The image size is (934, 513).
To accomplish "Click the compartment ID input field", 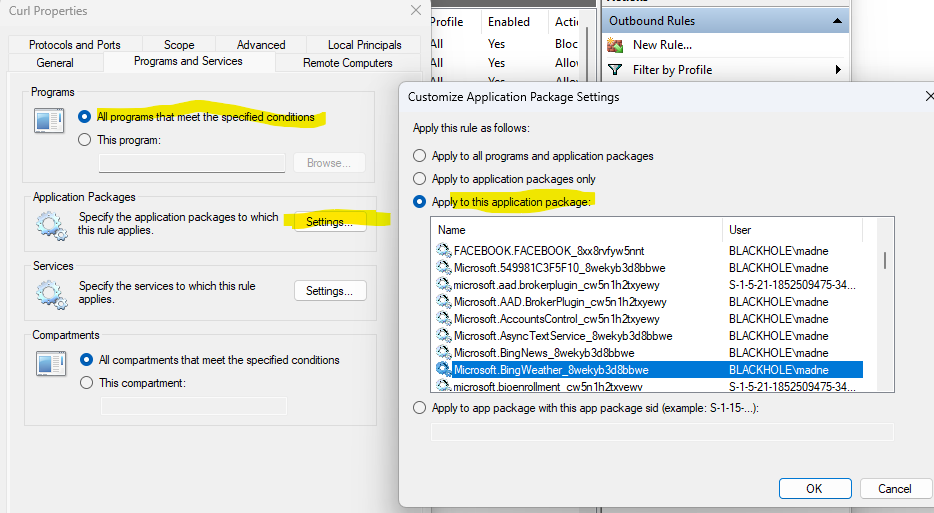I will (194, 406).
